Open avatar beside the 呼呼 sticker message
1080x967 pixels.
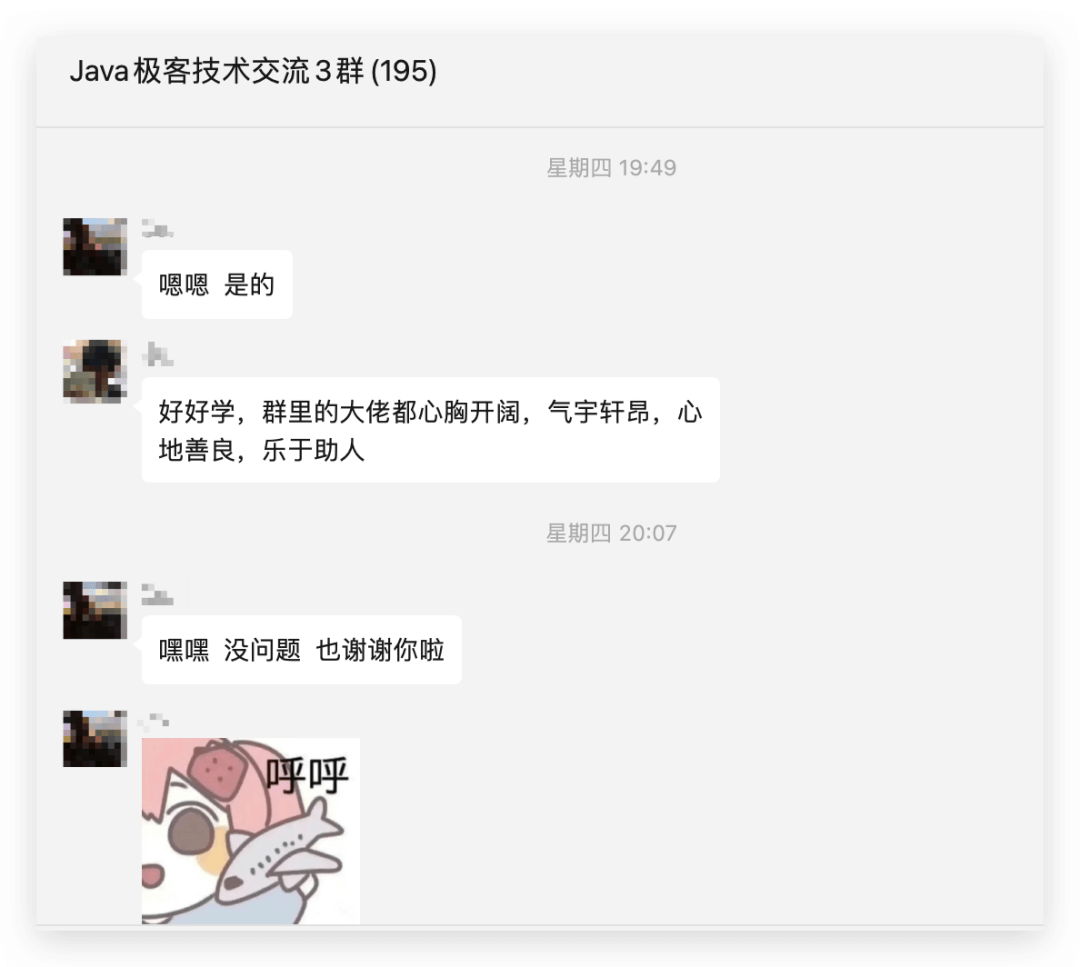[95, 738]
